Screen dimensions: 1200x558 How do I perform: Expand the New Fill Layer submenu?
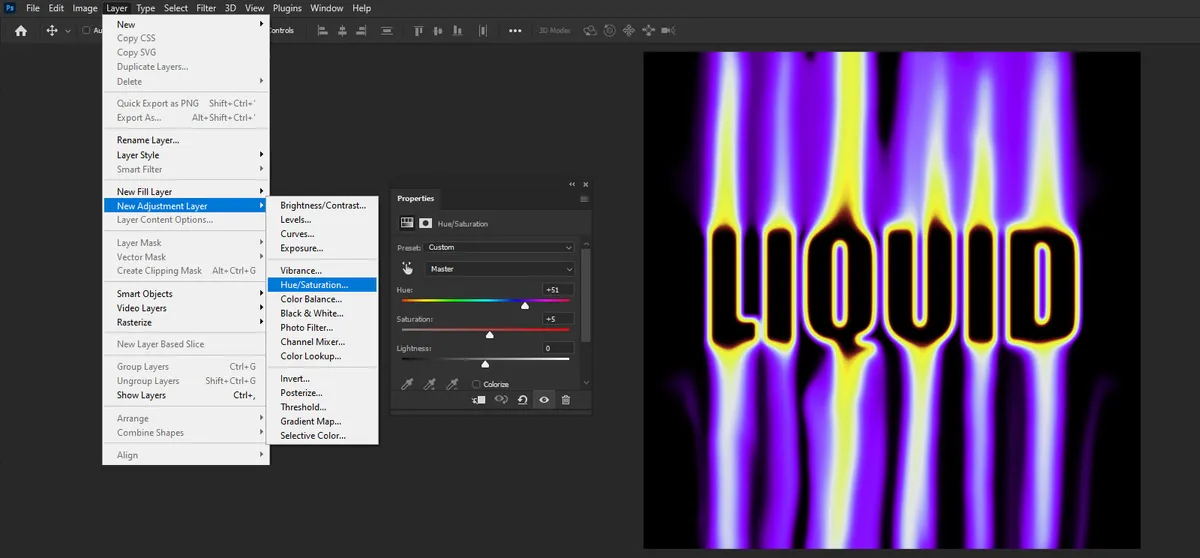[186, 192]
